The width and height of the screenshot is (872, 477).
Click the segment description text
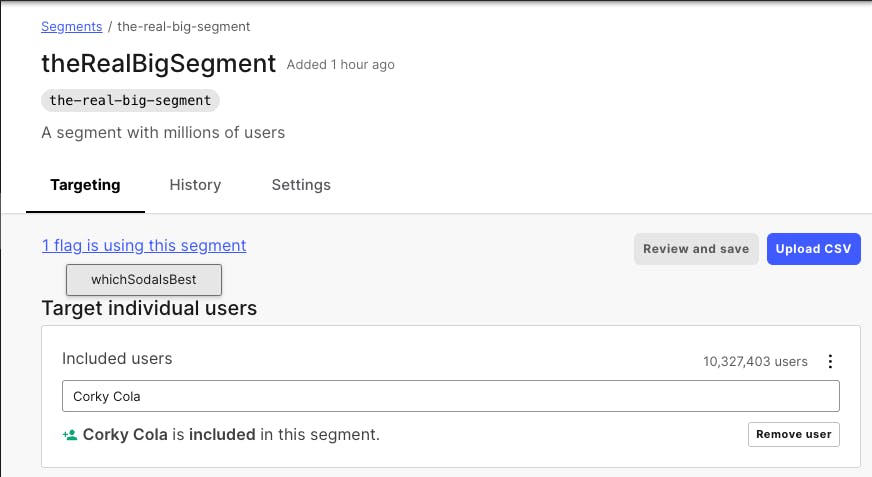[163, 132]
